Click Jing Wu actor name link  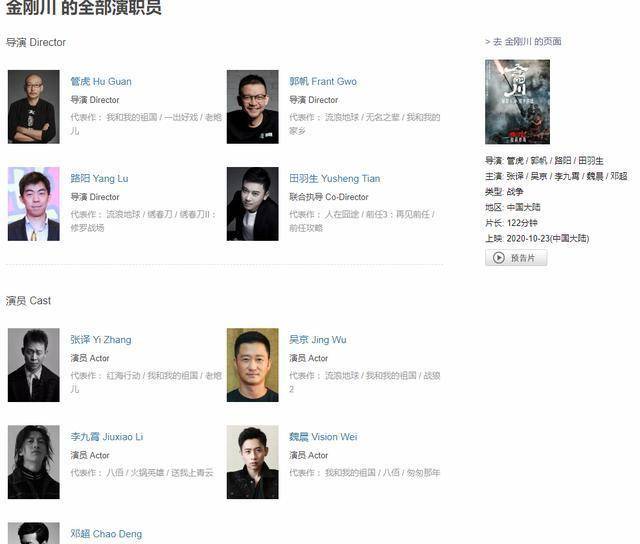(x=318, y=340)
